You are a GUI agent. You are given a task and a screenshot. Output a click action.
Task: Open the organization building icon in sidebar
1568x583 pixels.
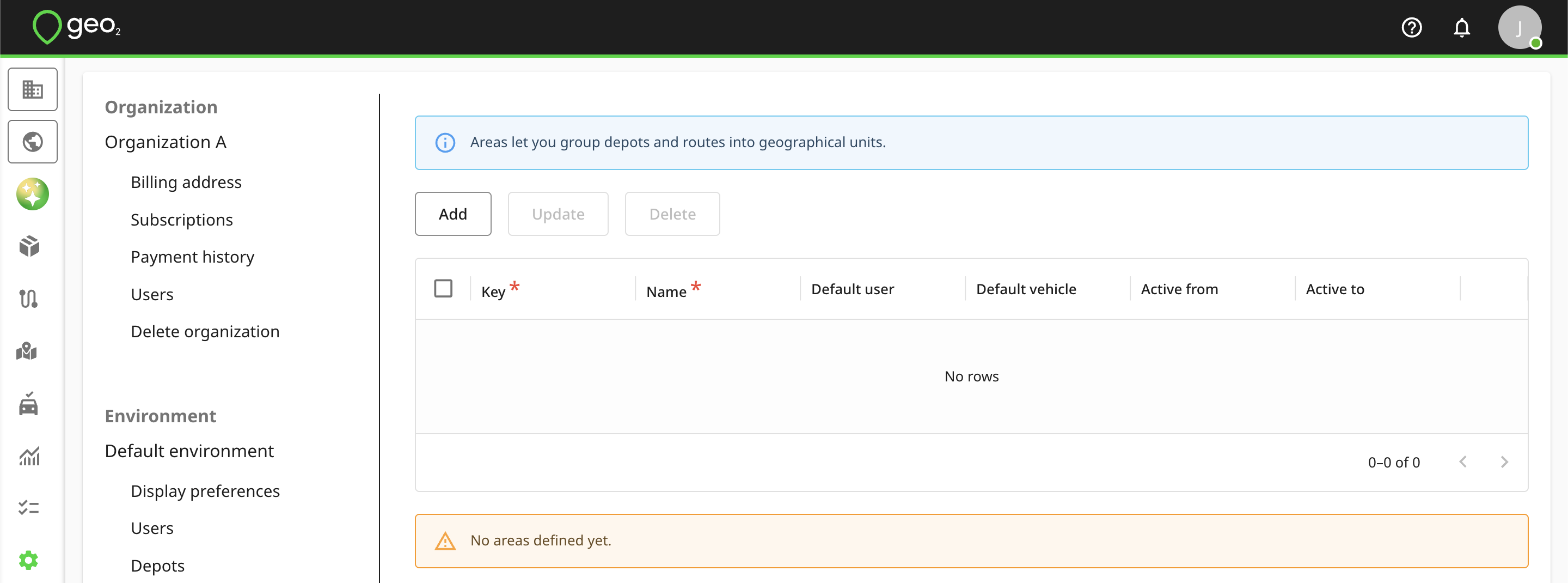32,89
